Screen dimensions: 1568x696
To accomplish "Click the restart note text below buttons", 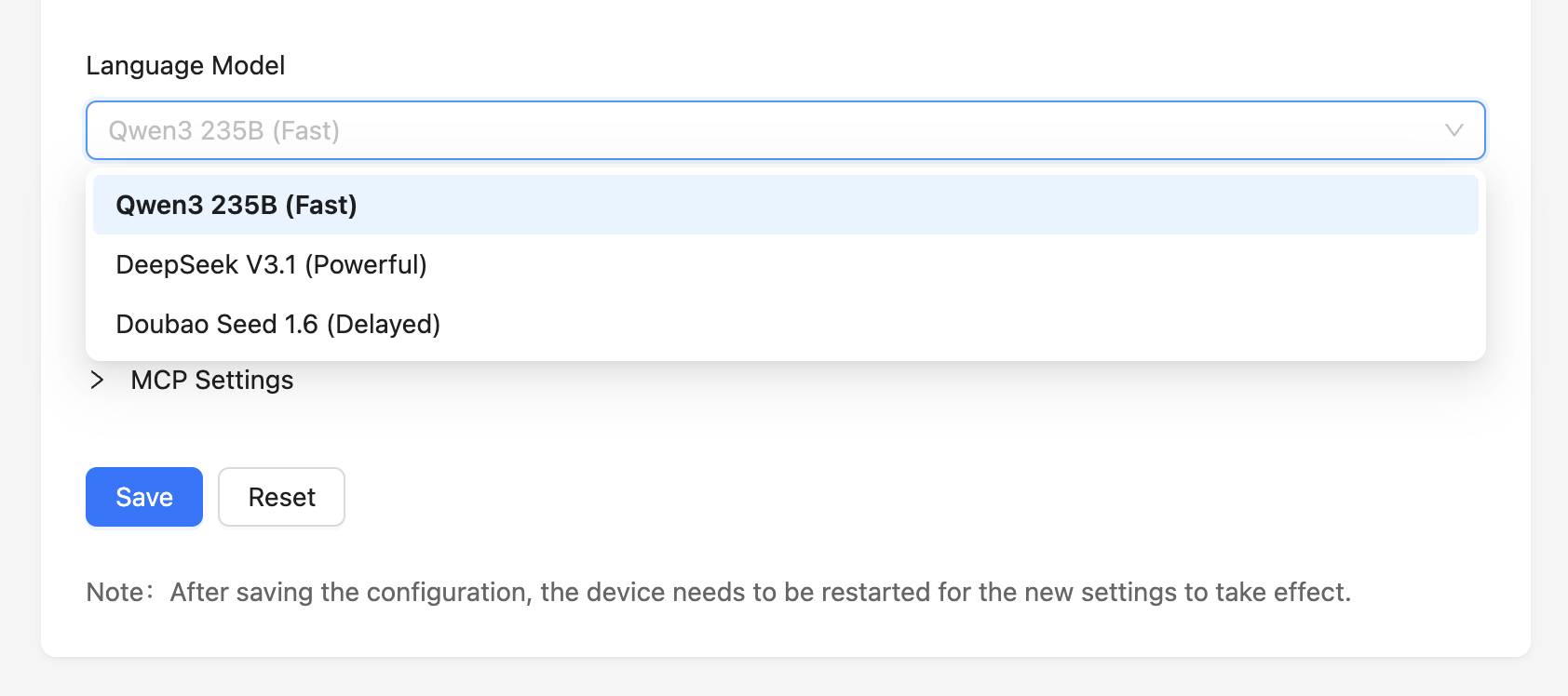I will tap(717, 592).
